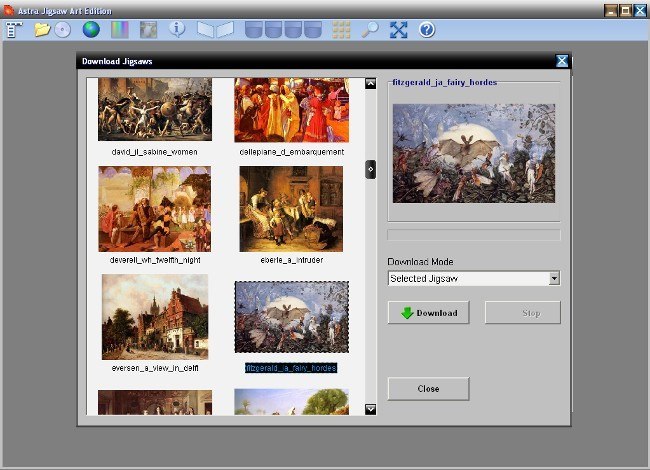Viewport: 650px width, 470px height.
Task: Click the Stop button
Action: (523, 313)
